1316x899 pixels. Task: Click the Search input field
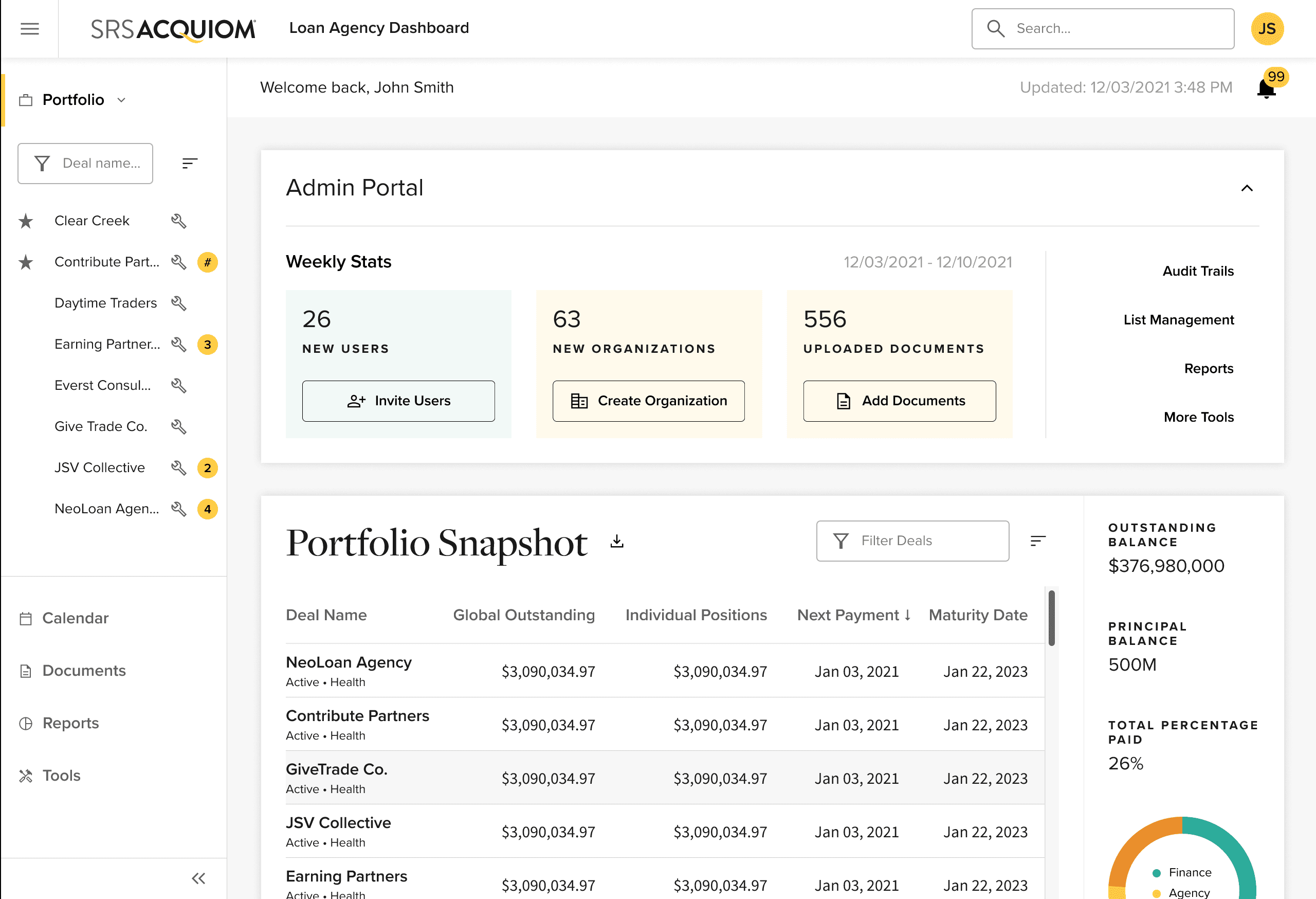point(1103,29)
